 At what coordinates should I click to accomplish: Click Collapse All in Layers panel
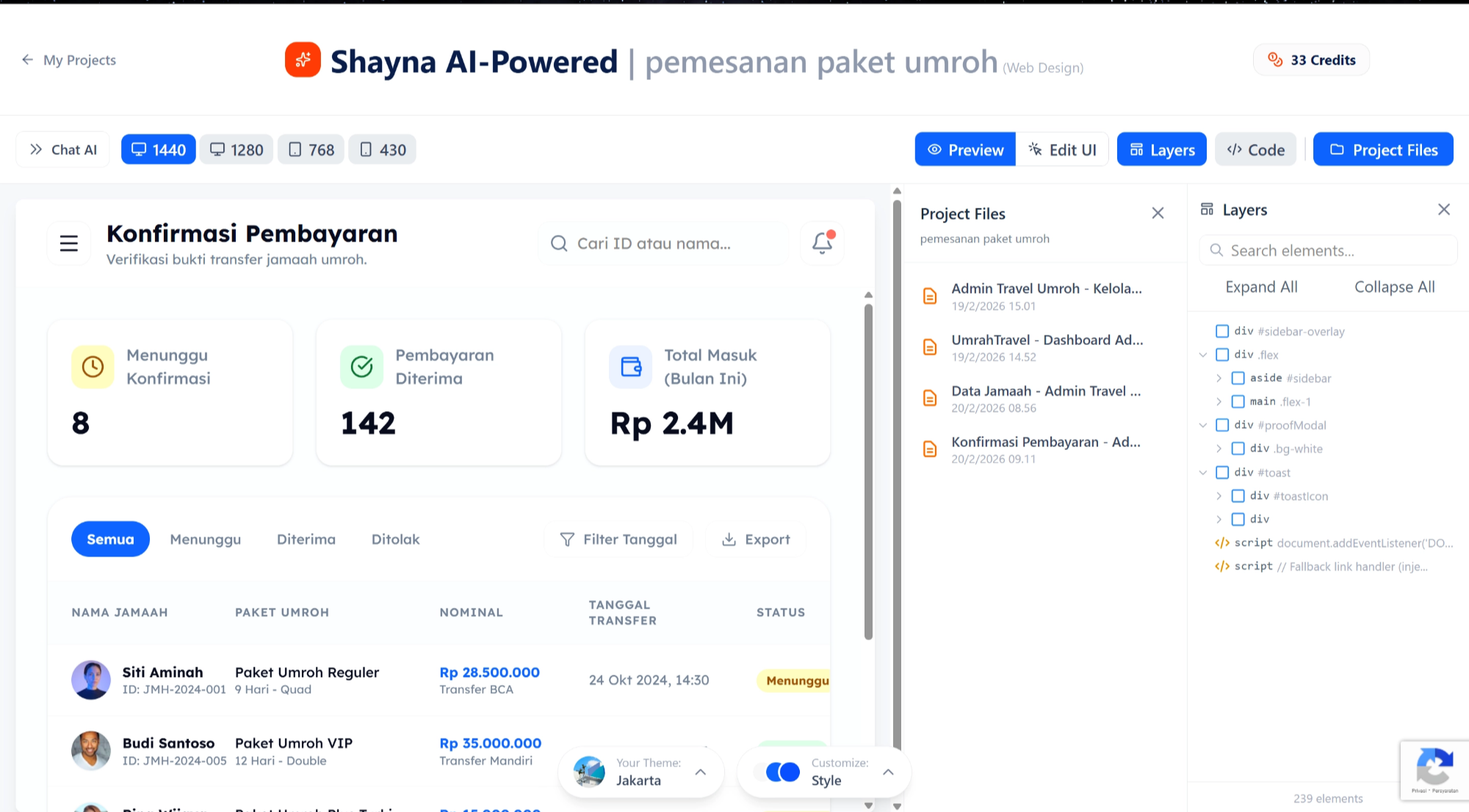[1394, 286]
